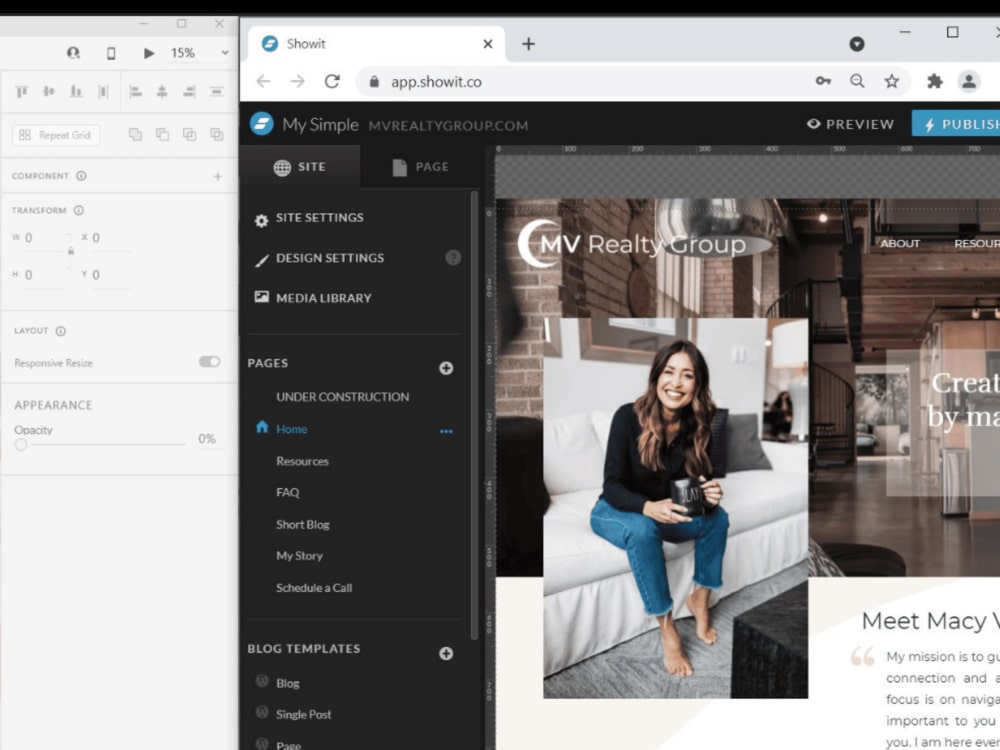1000x750 pixels.
Task: Click align middle vertically icon in XD
Action: click(x=48, y=92)
